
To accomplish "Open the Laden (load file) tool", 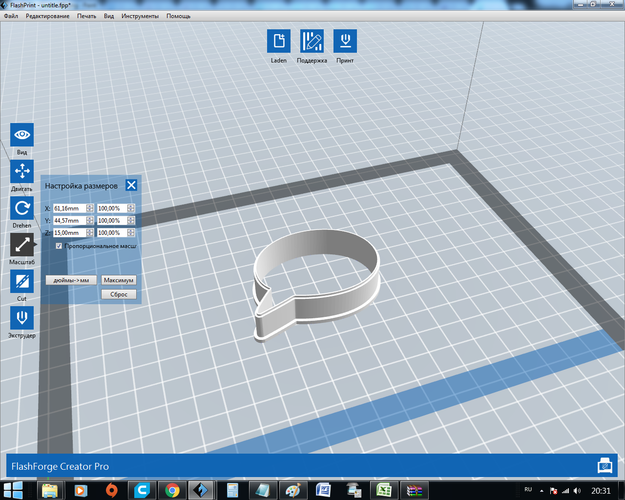I will [279, 41].
